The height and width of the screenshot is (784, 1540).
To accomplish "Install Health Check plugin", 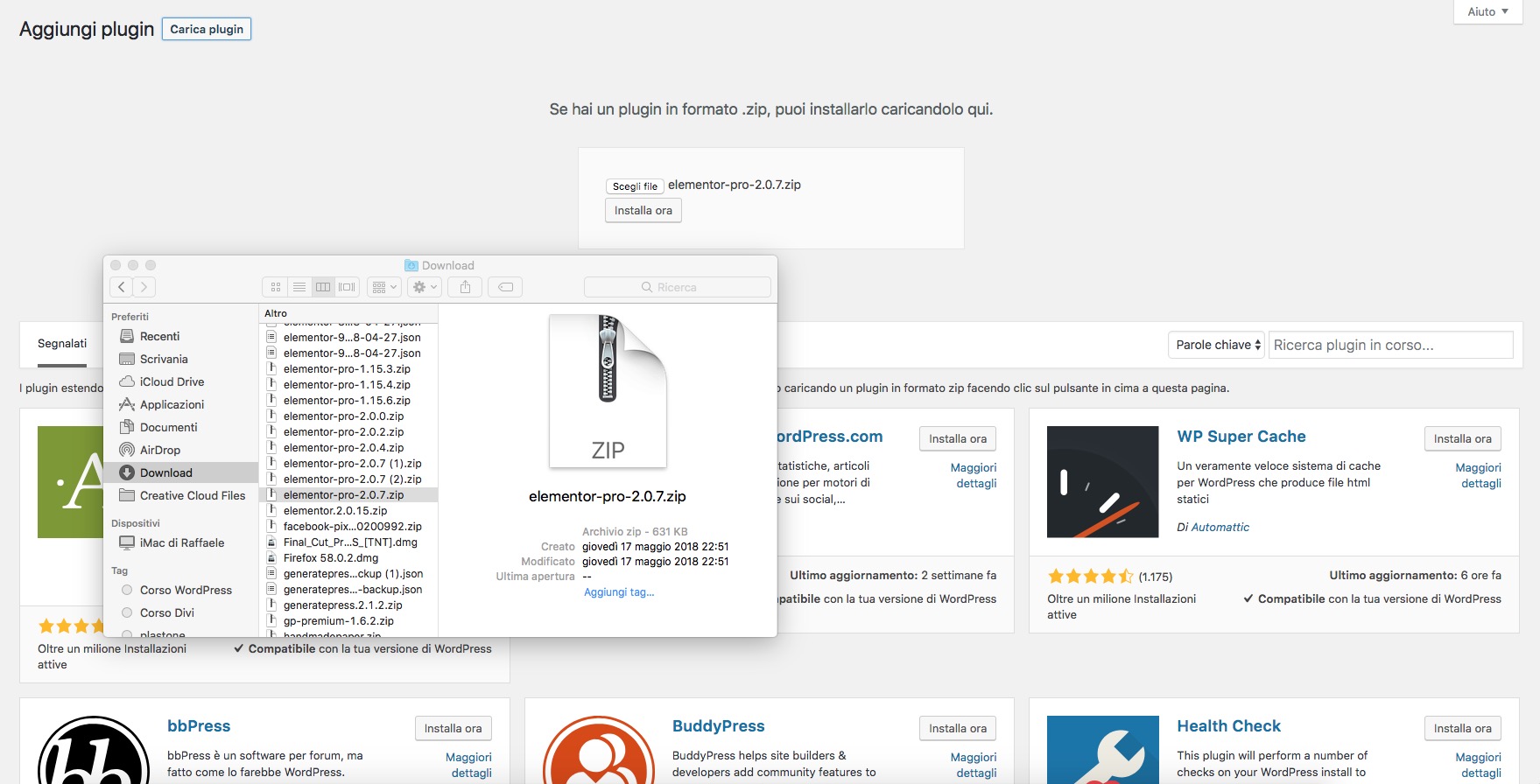I will (x=1463, y=729).
